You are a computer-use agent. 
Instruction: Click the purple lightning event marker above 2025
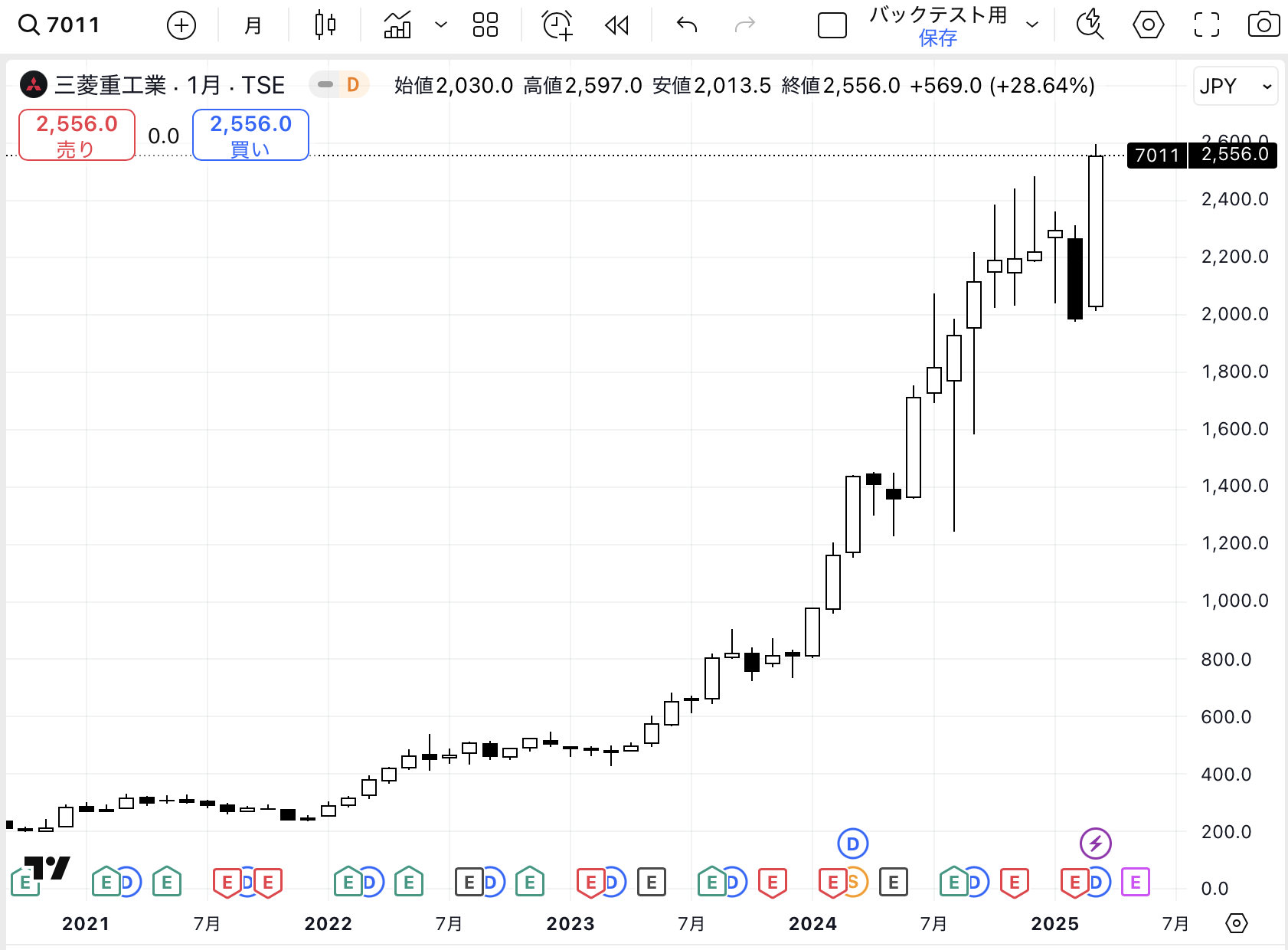(x=1095, y=844)
